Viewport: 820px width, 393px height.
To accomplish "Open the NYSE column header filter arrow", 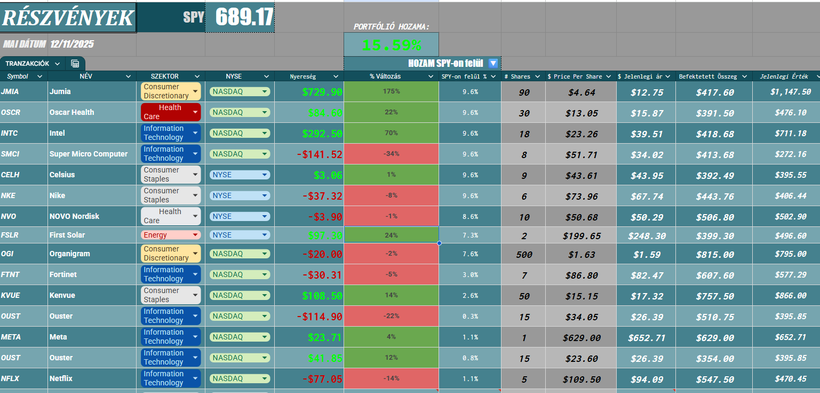I will 267,76.
